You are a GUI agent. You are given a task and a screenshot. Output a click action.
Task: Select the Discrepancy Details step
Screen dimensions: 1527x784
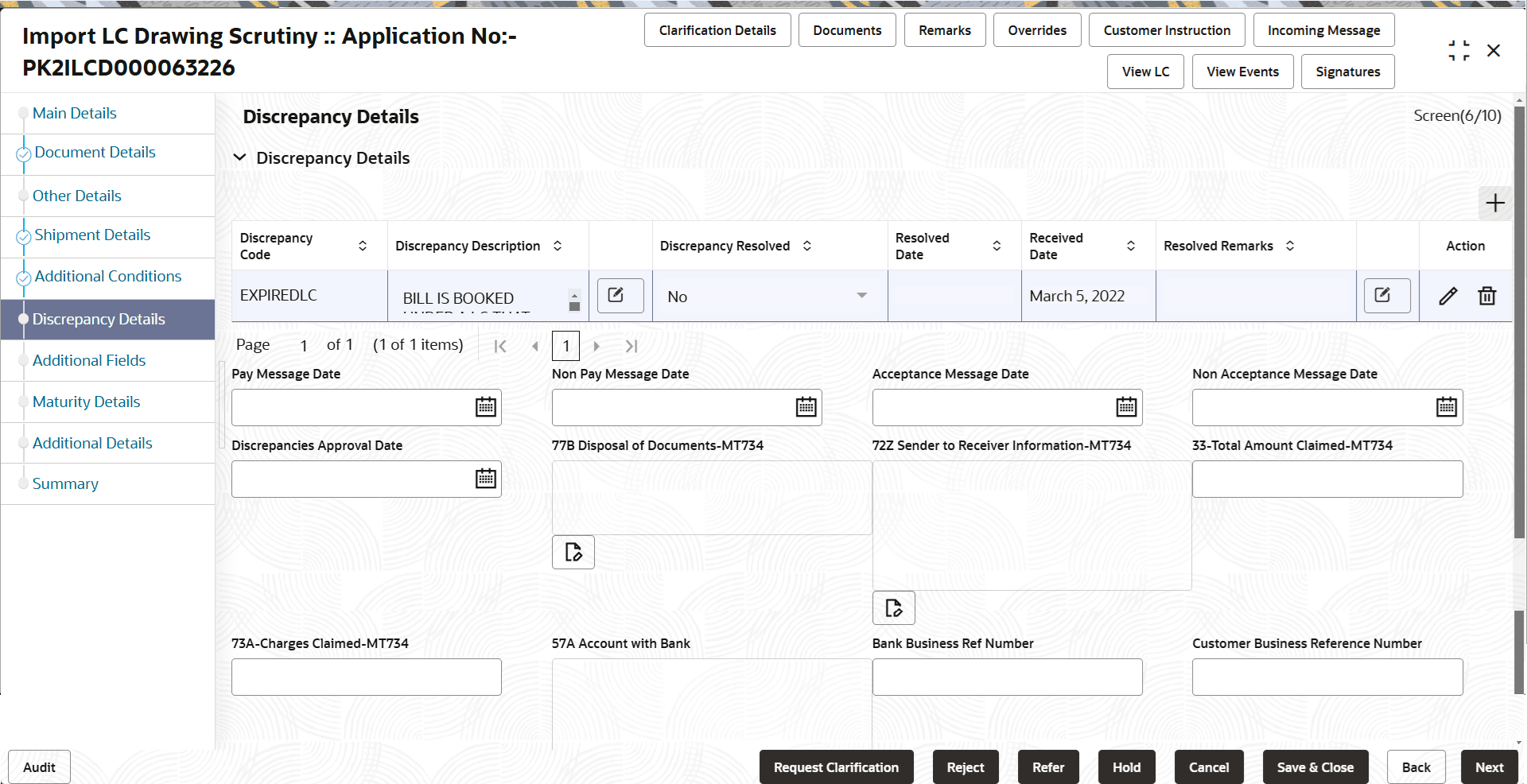(99, 319)
